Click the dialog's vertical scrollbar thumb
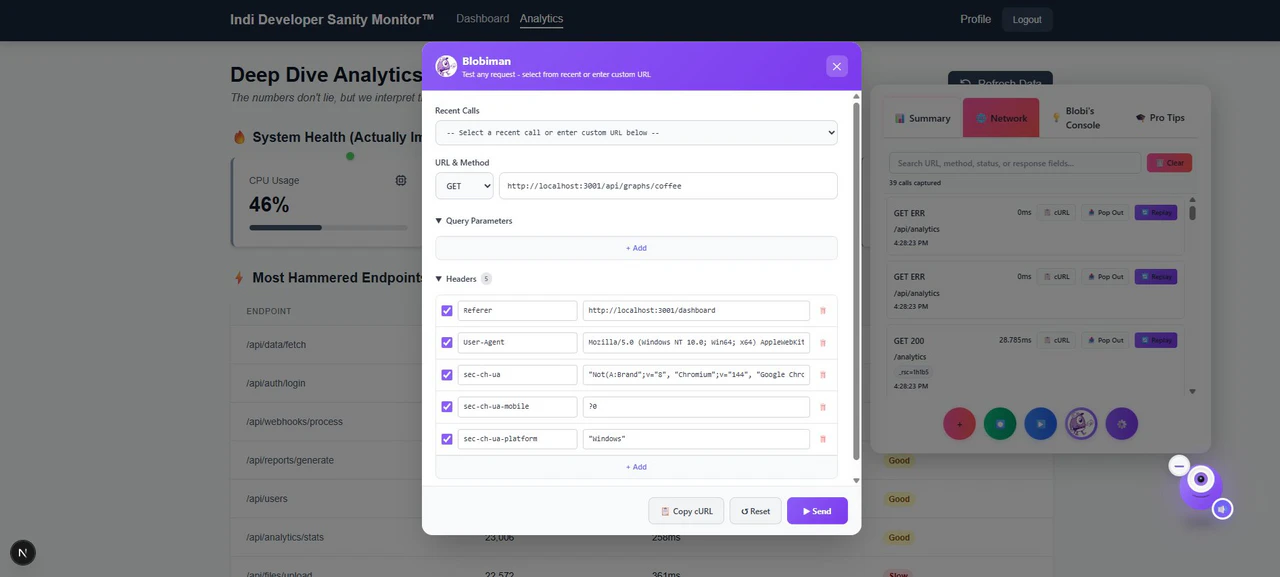 pyautogui.click(x=856, y=282)
